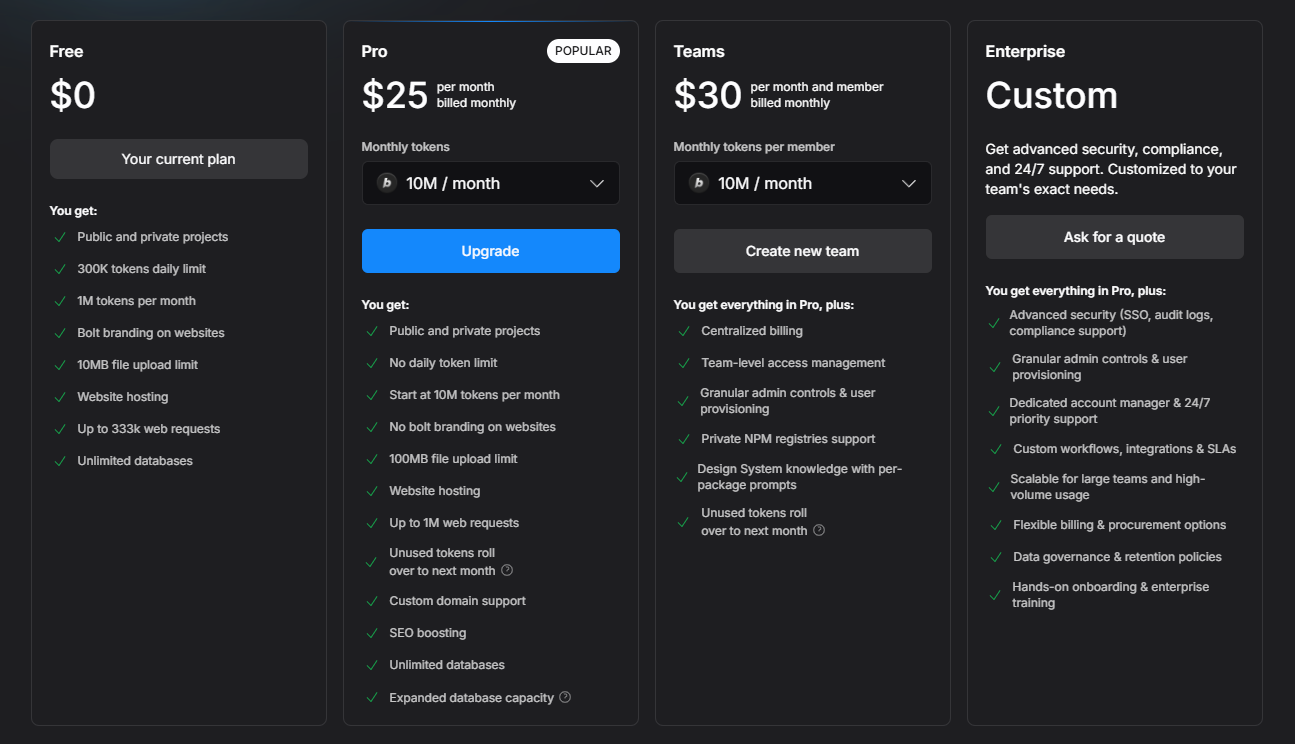Click checkmark next to 300K tokens daily limit

(60, 269)
